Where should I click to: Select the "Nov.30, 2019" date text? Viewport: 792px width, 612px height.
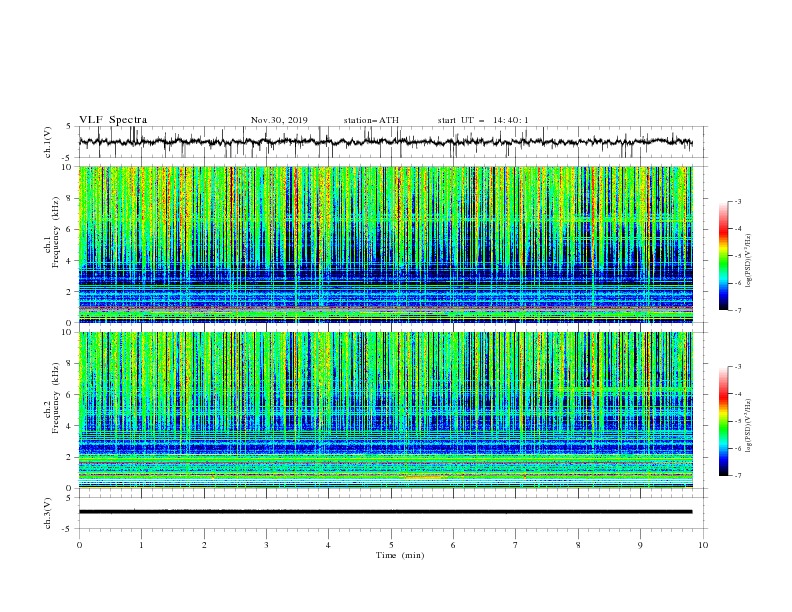(x=279, y=120)
